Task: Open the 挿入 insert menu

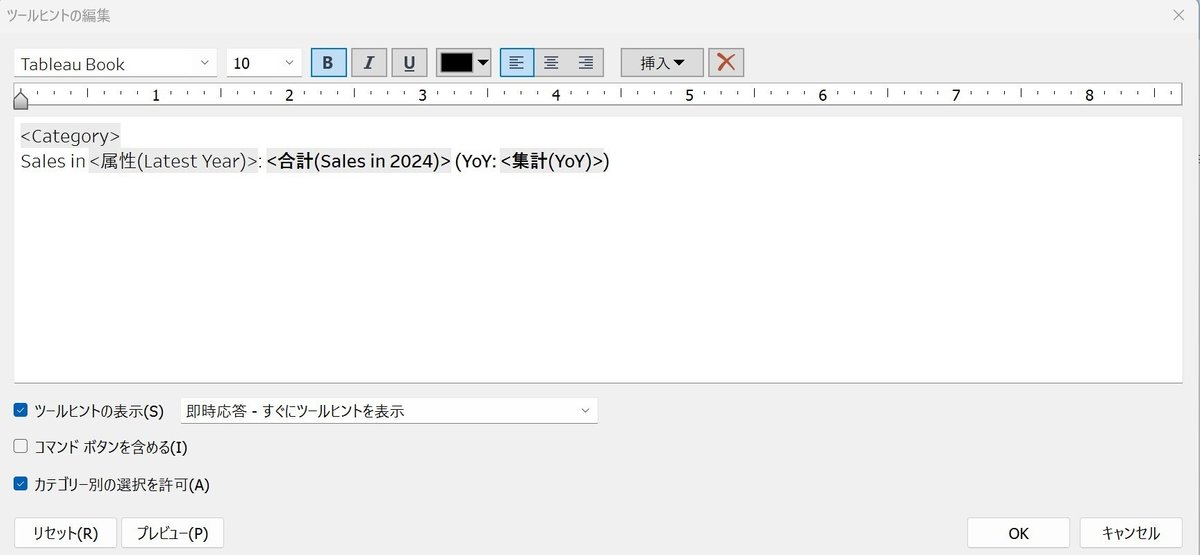Action: 662,63
